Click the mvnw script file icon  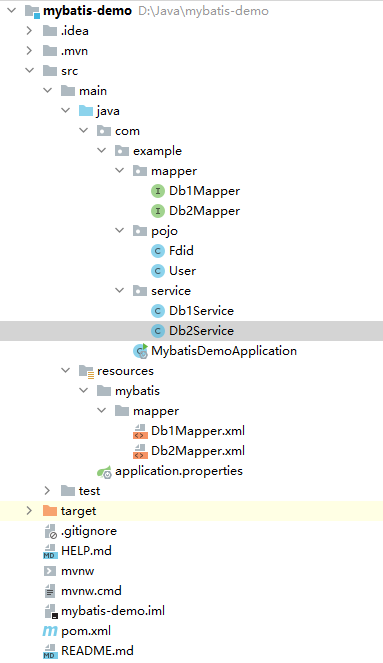[50, 571]
